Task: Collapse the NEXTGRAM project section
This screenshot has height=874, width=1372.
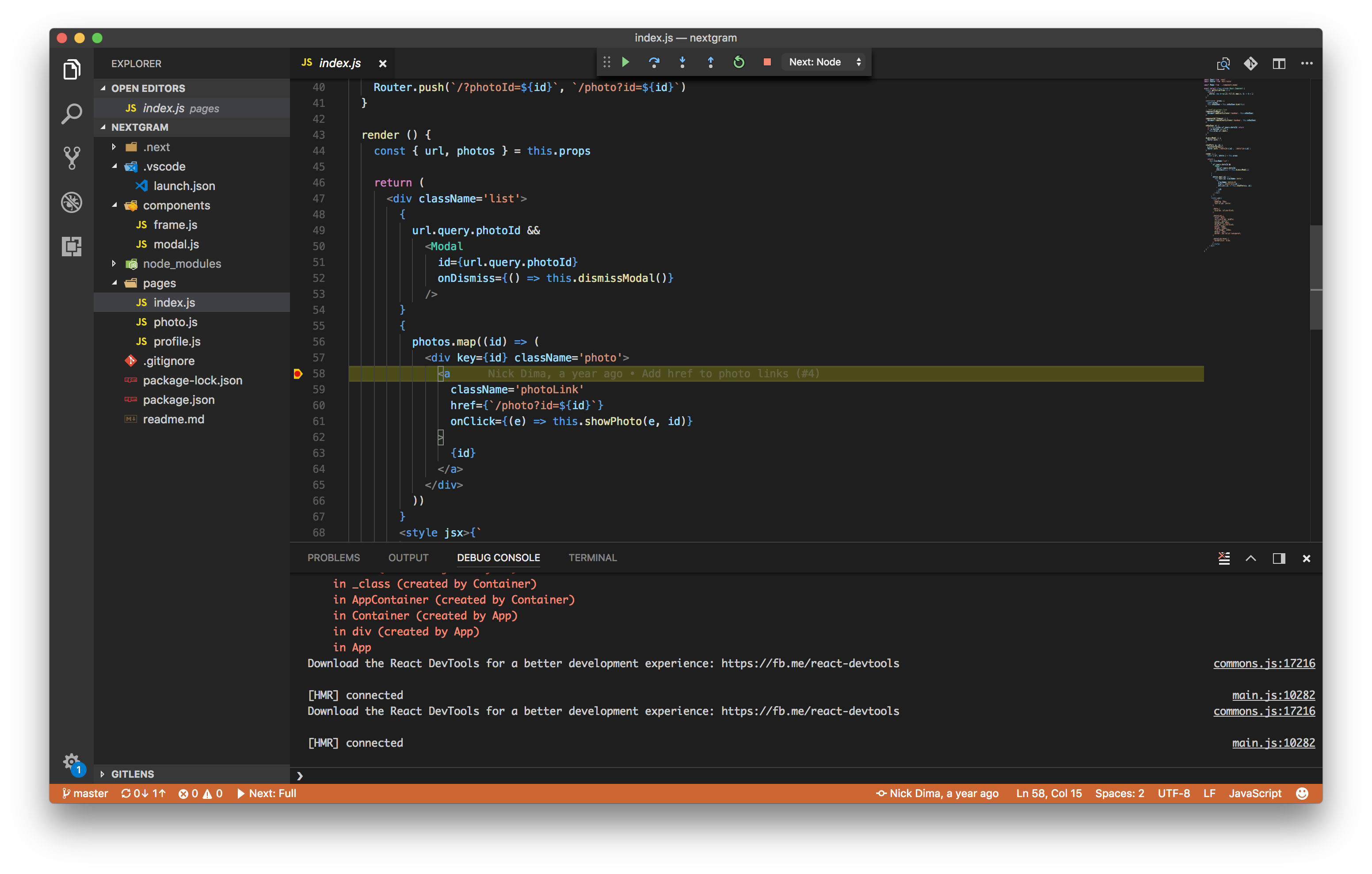Action: tap(191, 127)
